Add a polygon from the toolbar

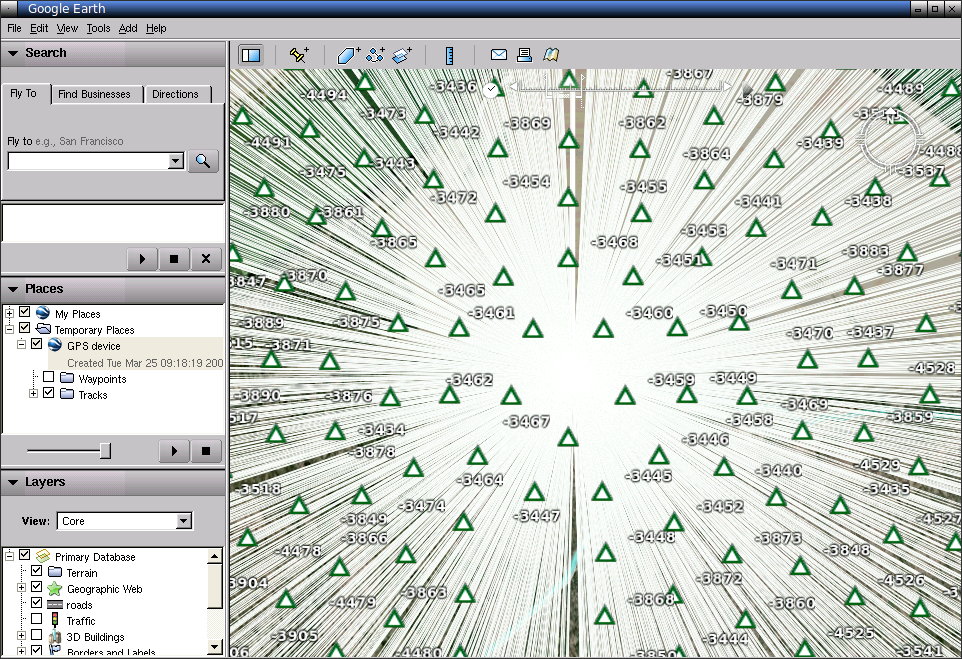point(348,55)
